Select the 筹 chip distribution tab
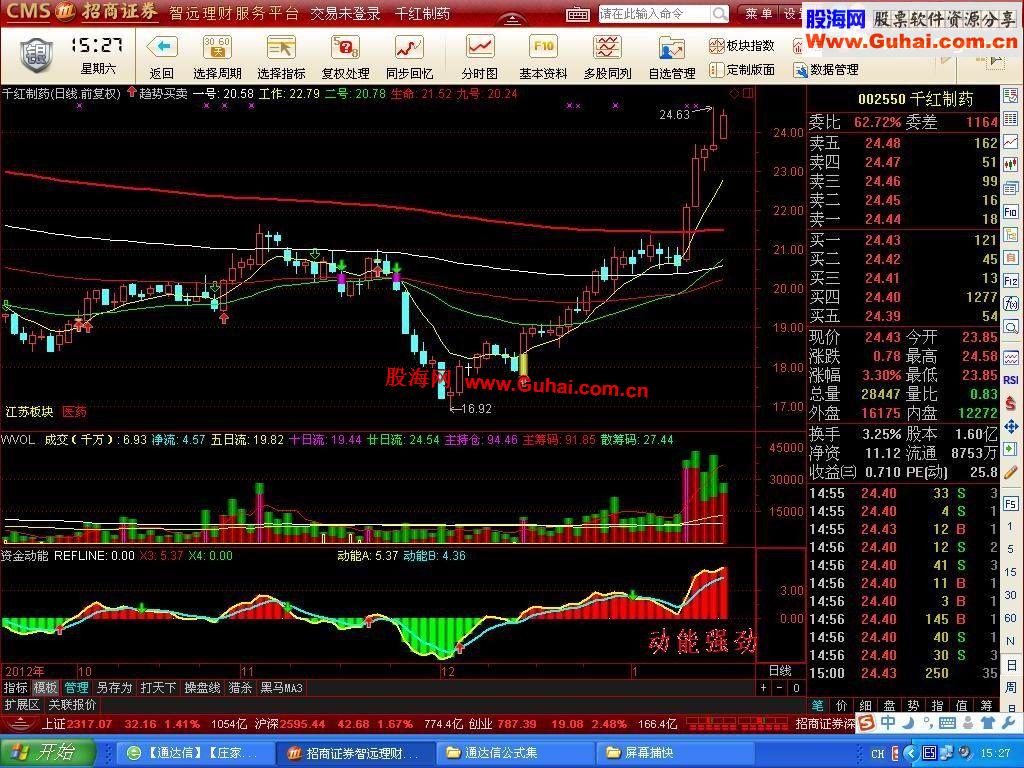1024x768 pixels. [x=986, y=705]
